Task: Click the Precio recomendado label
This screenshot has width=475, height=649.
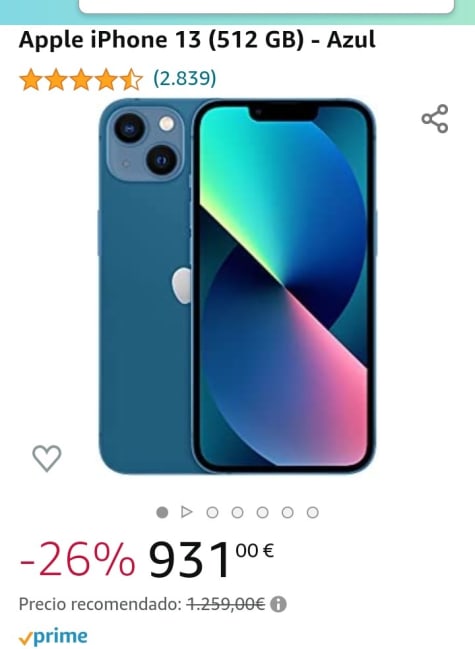Action: (100, 604)
